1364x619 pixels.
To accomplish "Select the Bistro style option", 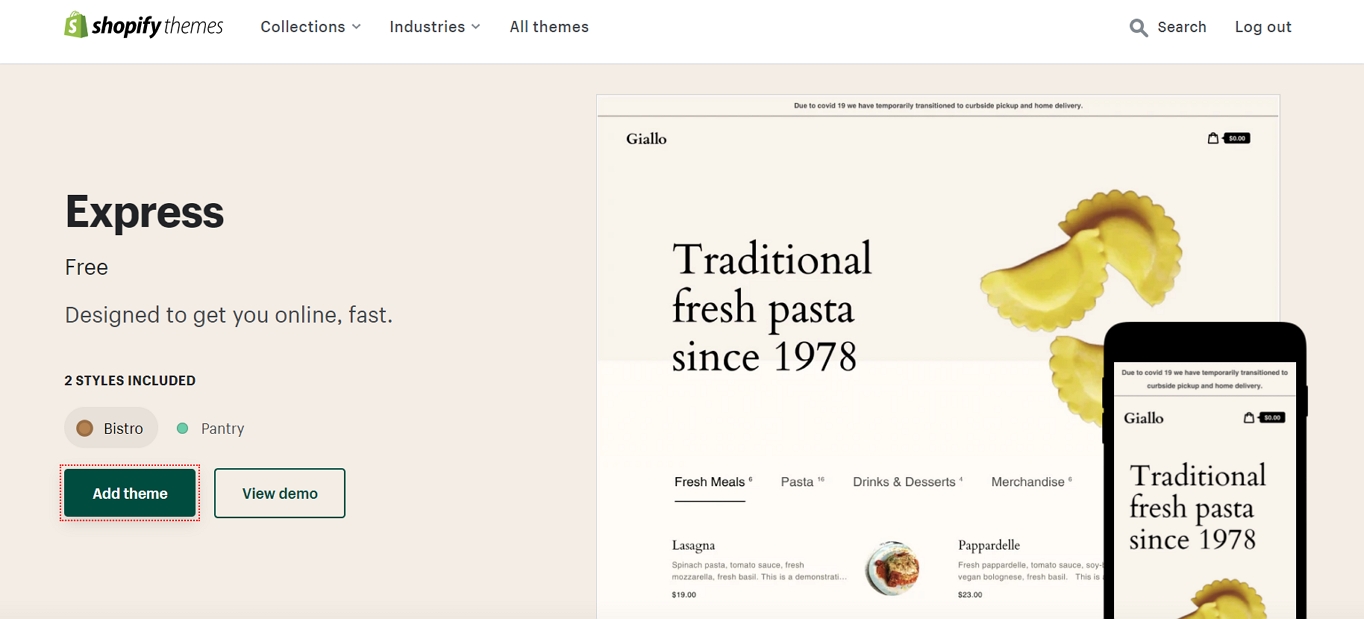I will [111, 428].
